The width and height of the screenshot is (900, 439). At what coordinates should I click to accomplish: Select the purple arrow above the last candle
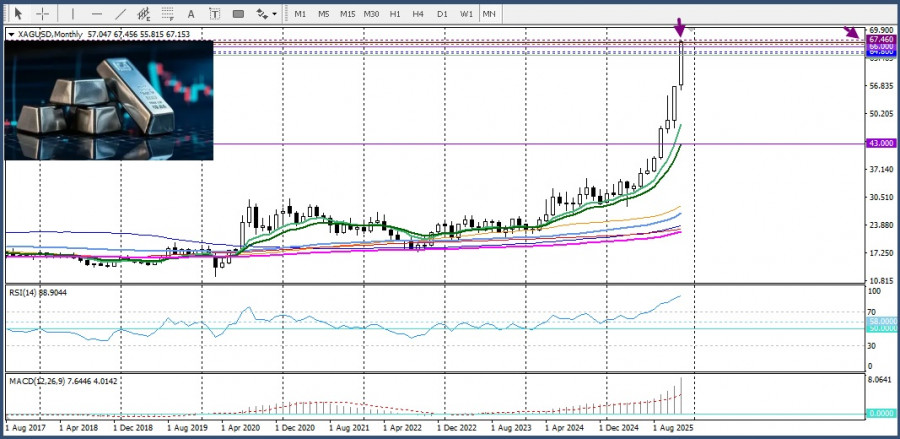[681, 27]
